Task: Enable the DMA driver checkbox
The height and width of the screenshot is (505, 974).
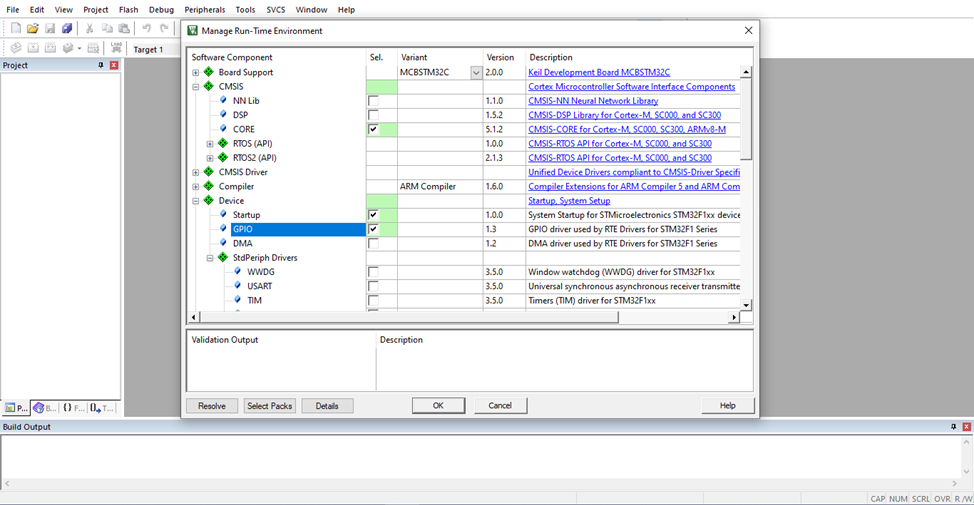Action: pos(373,243)
